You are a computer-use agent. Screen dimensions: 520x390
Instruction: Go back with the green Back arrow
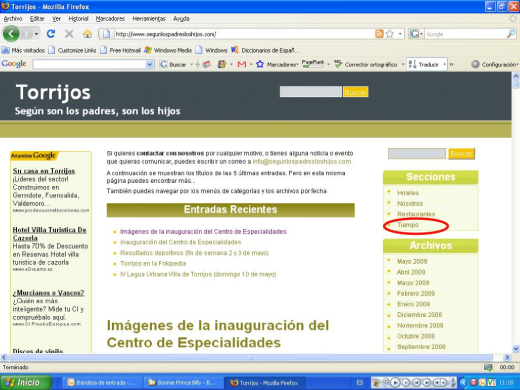pyautogui.click(x=11, y=34)
